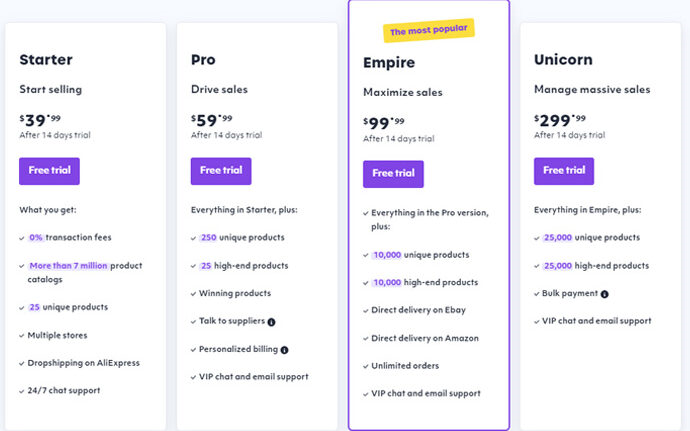Start the Free trial for Starter plan

coord(49,171)
